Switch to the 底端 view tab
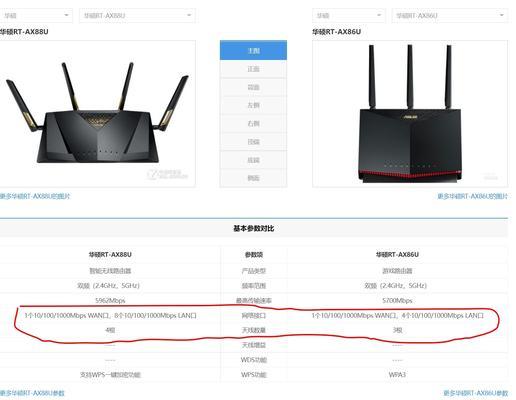 (253, 160)
